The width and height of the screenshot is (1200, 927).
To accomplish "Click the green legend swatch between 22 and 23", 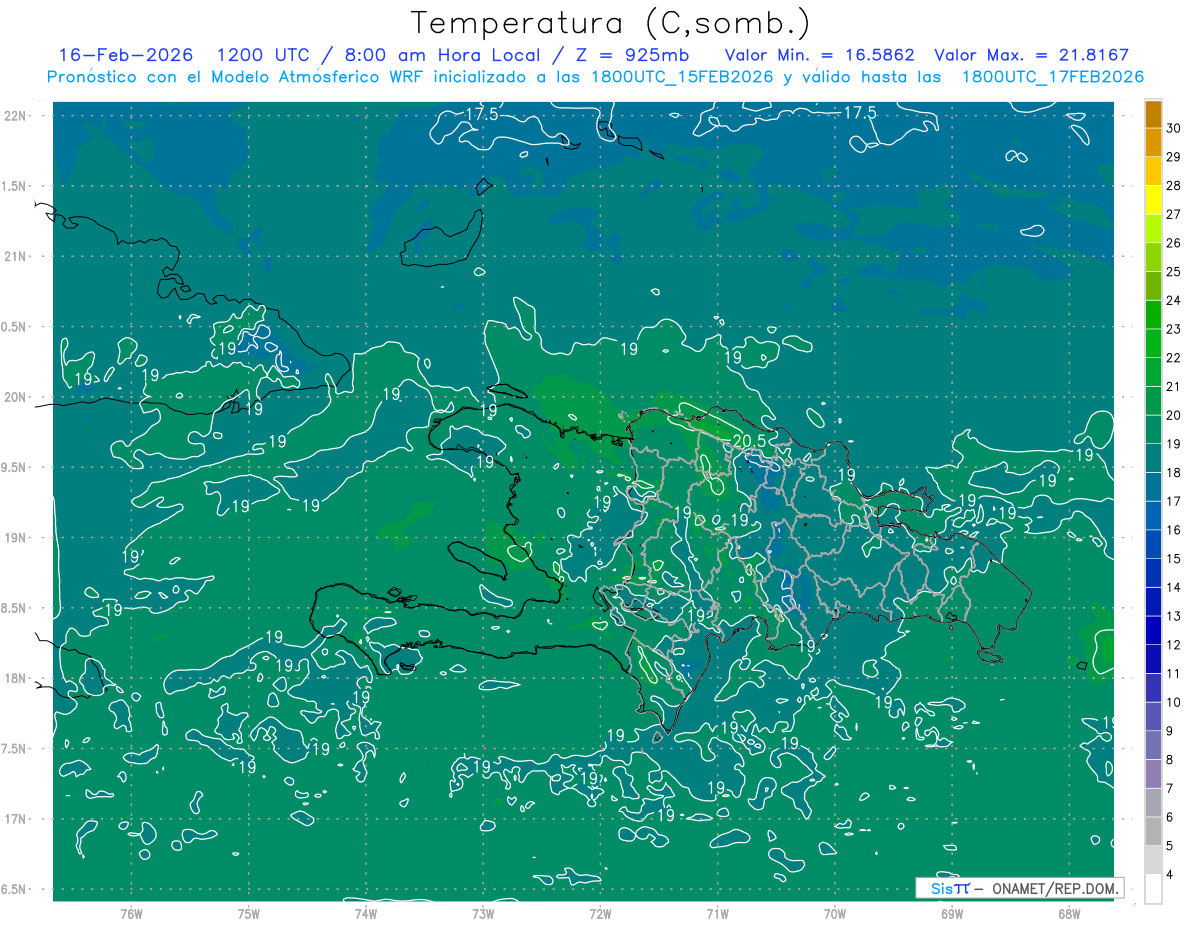I will tap(1153, 343).
